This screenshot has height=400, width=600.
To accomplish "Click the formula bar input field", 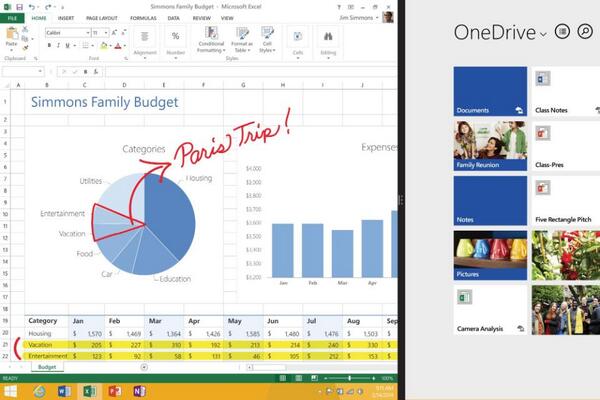I will click(251, 72).
